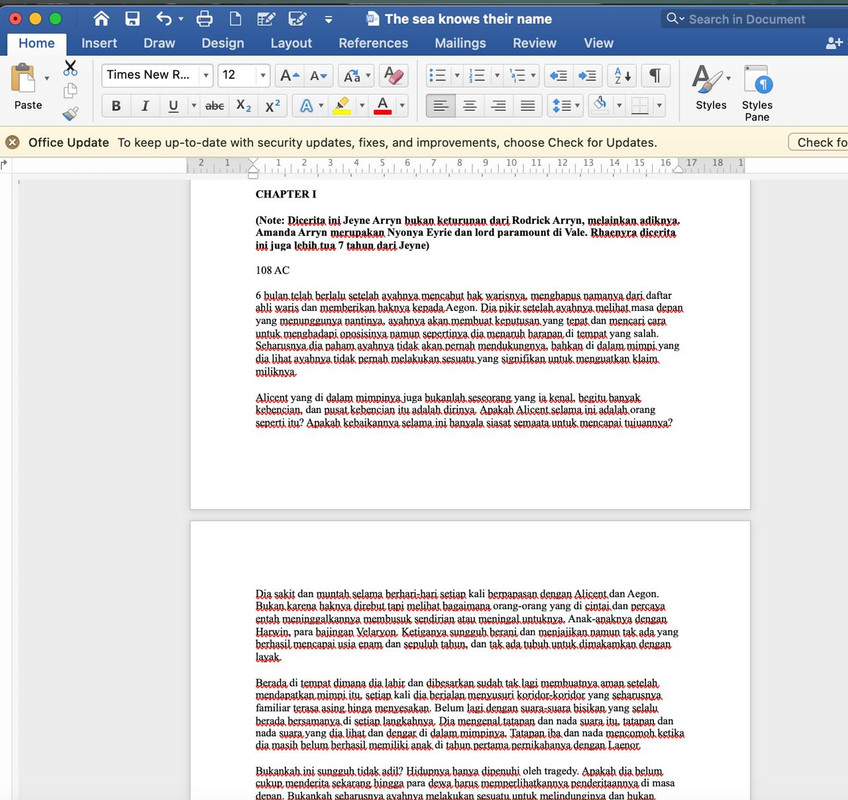Expand the Paste options arrow
The width and height of the screenshot is (848, 800).
[47, 78]
